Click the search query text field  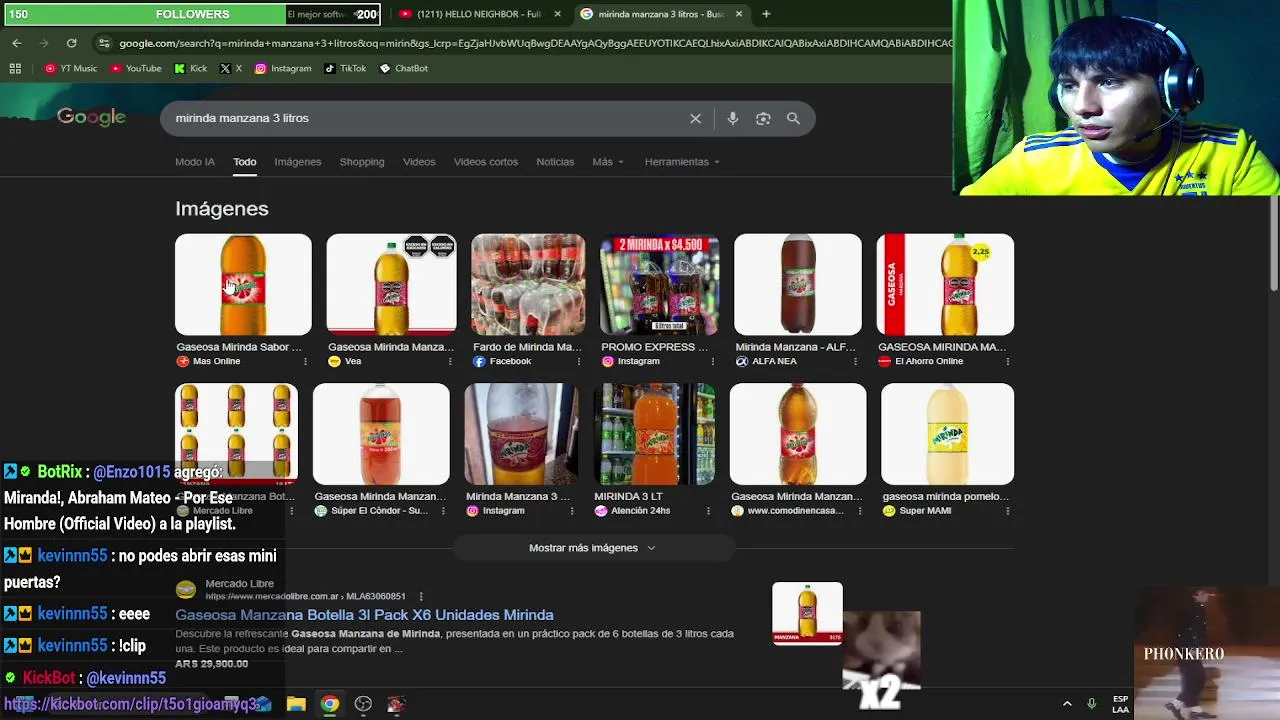tap(425, 118)
